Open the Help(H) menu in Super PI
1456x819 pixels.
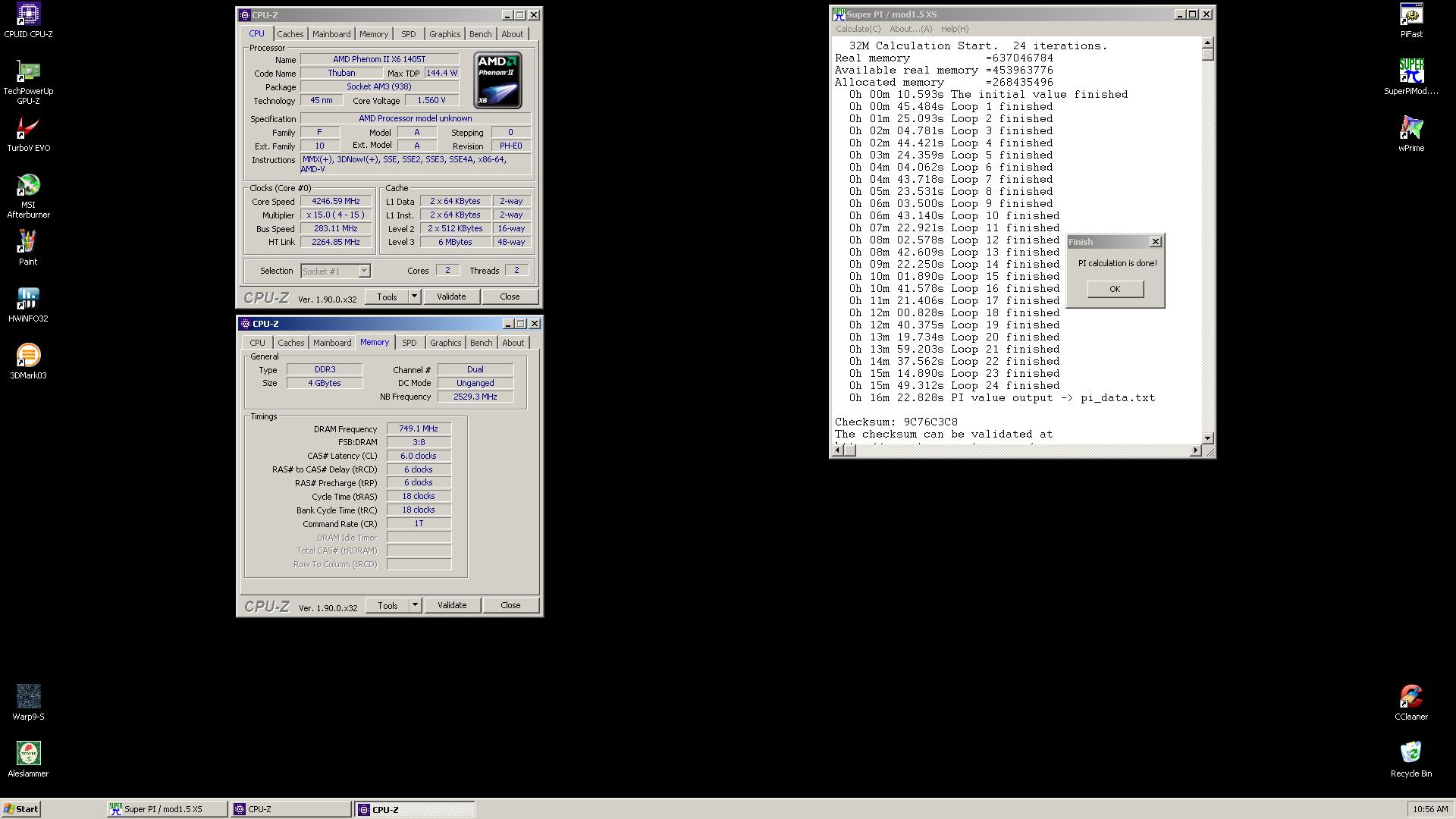pyautogui.click(x=955, y=29)
